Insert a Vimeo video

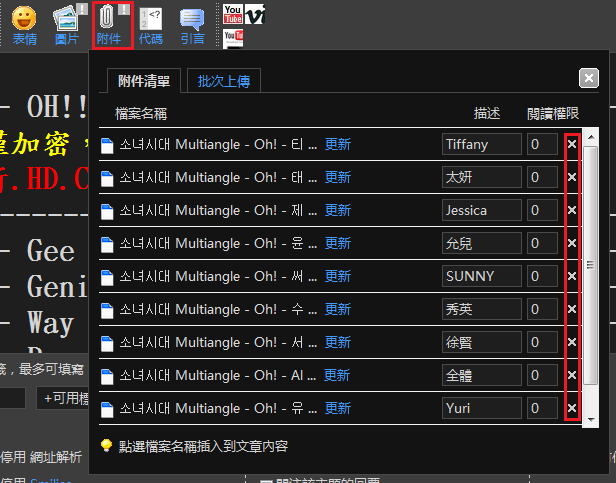(255, 14)
